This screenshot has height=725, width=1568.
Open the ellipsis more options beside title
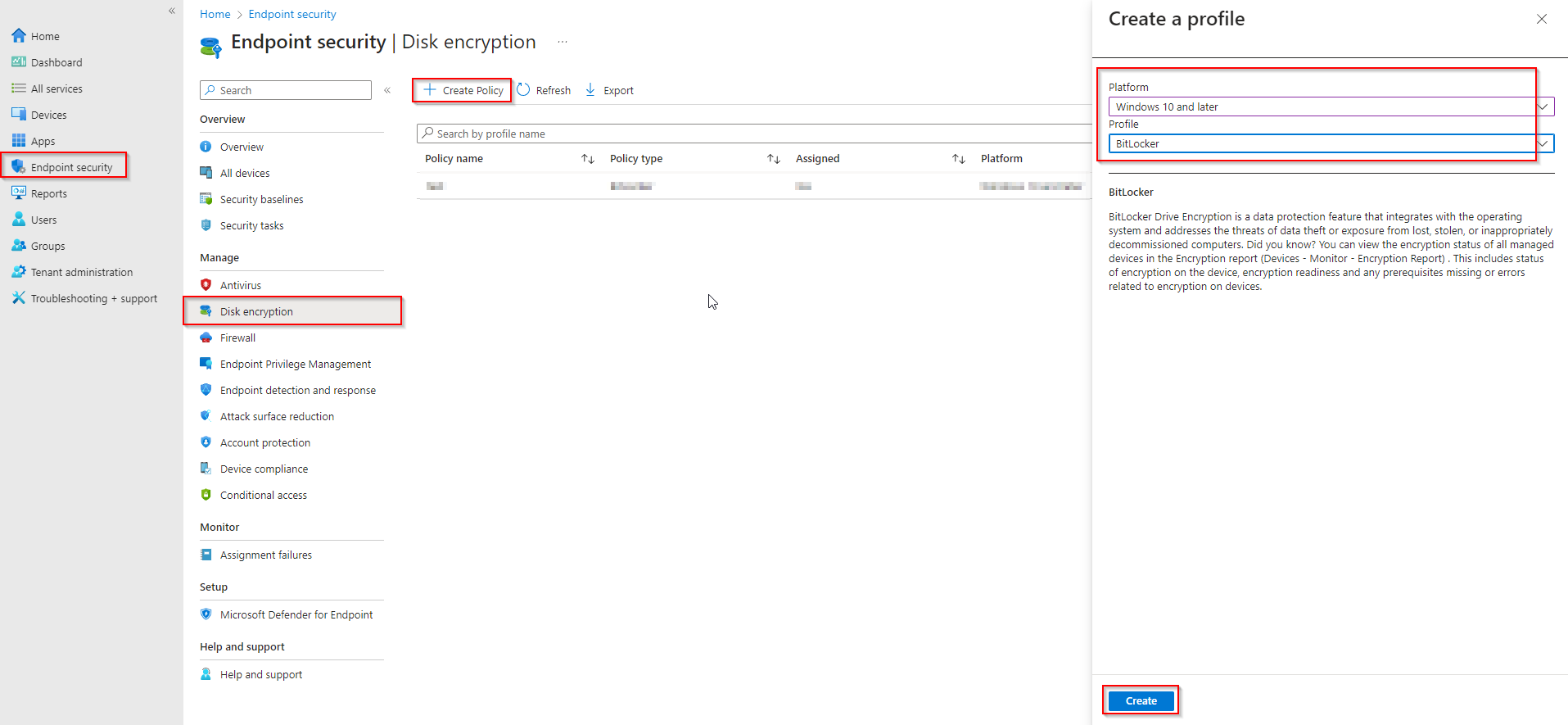pos(563,42)
